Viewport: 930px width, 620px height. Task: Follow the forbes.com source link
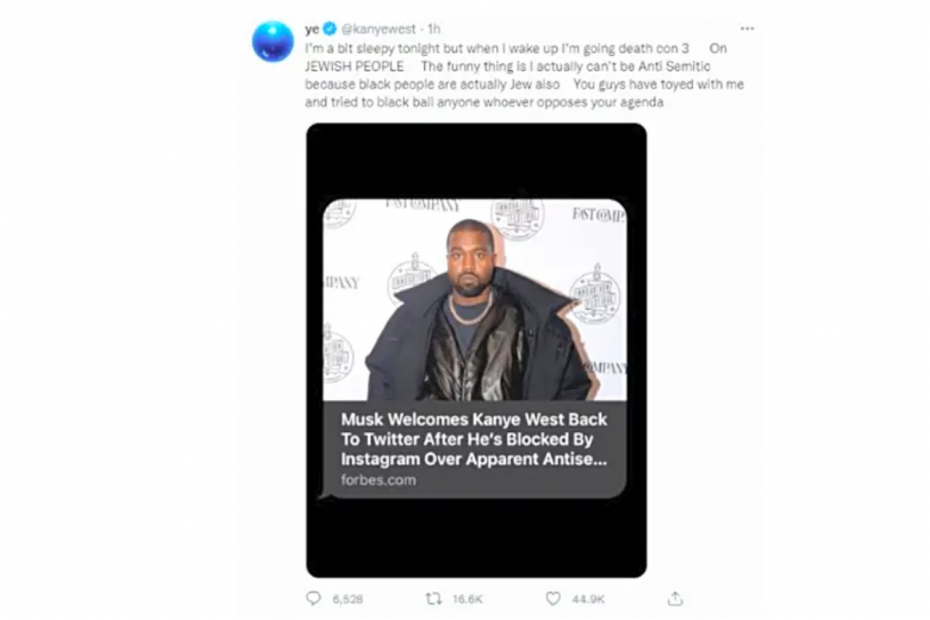click(378, 479)
